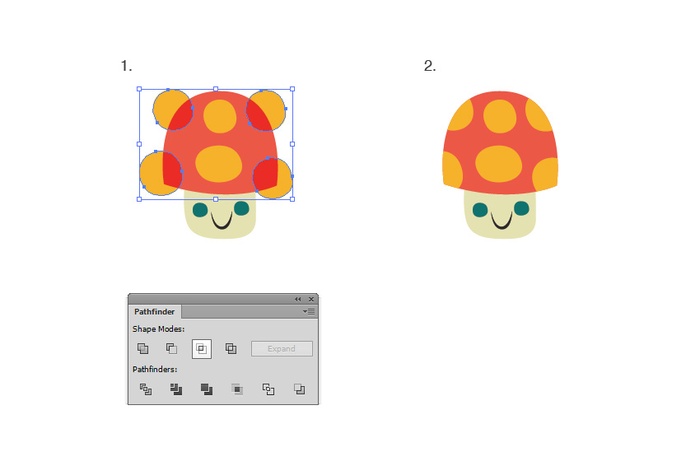Use the Trim pathfinder icon
The width and height of the screenshot is (700, 452).
tap(176, 389)
